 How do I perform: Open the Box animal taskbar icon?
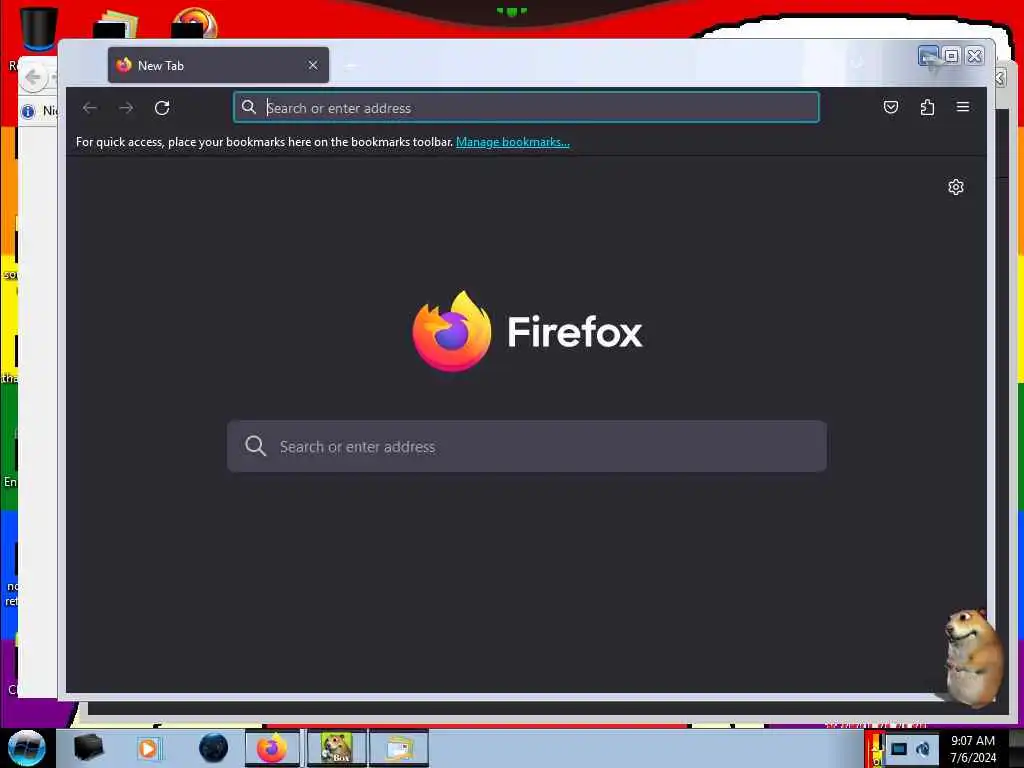coord(336,748)
